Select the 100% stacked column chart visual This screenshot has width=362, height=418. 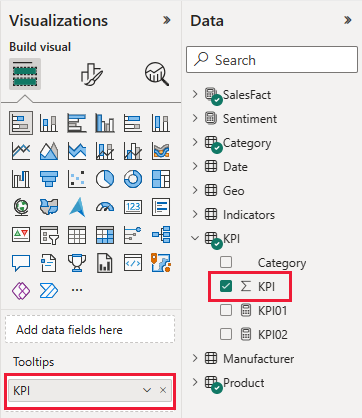161,123
